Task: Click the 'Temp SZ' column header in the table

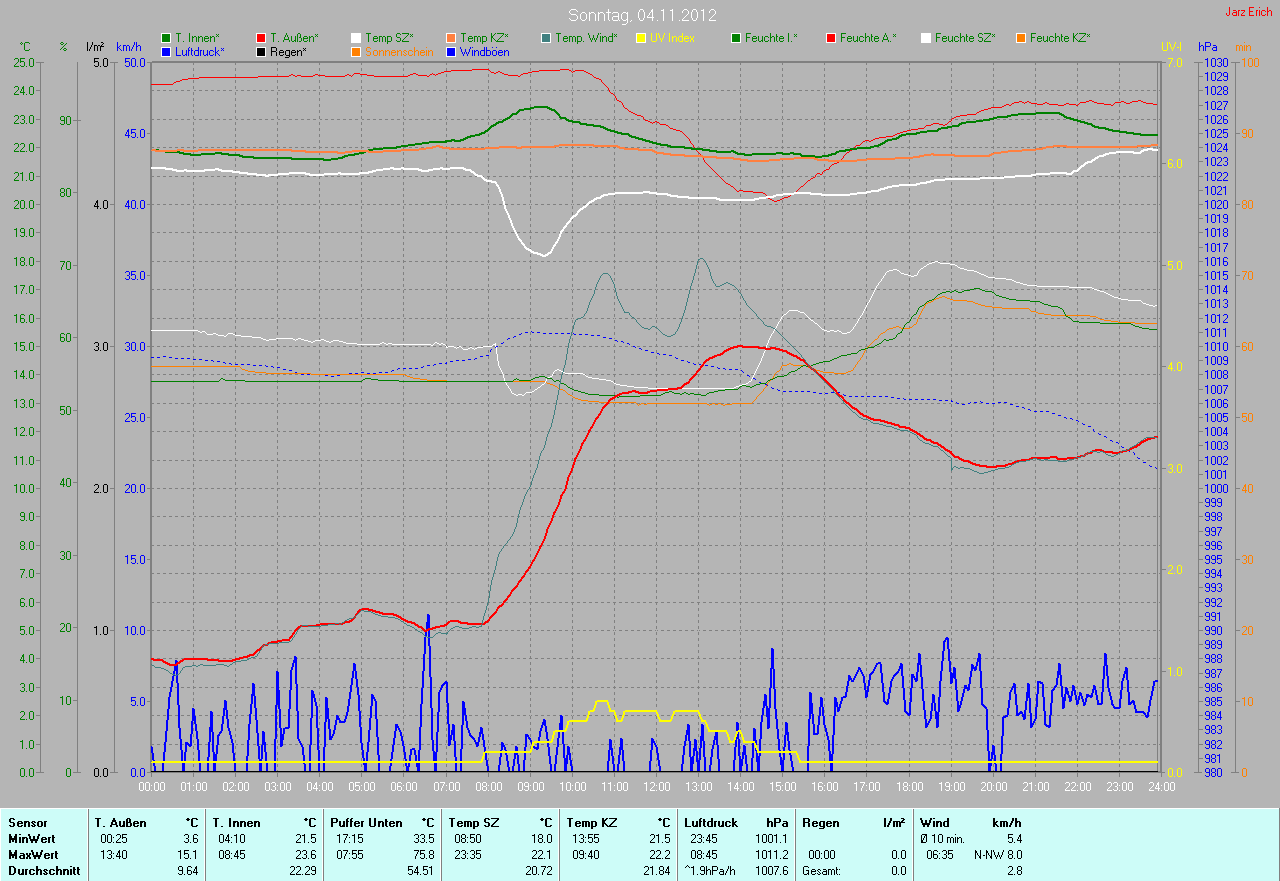Action: (x=473, y=823)
